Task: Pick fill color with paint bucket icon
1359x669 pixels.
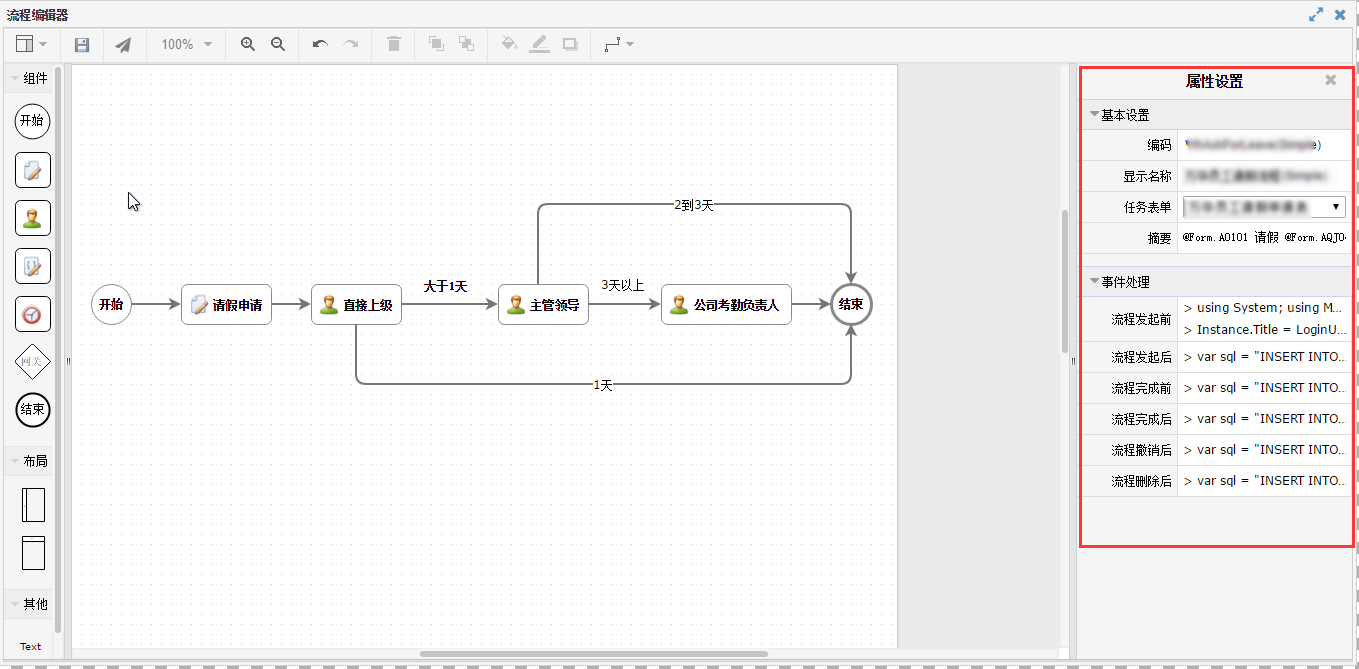Action: click(509, 44)
